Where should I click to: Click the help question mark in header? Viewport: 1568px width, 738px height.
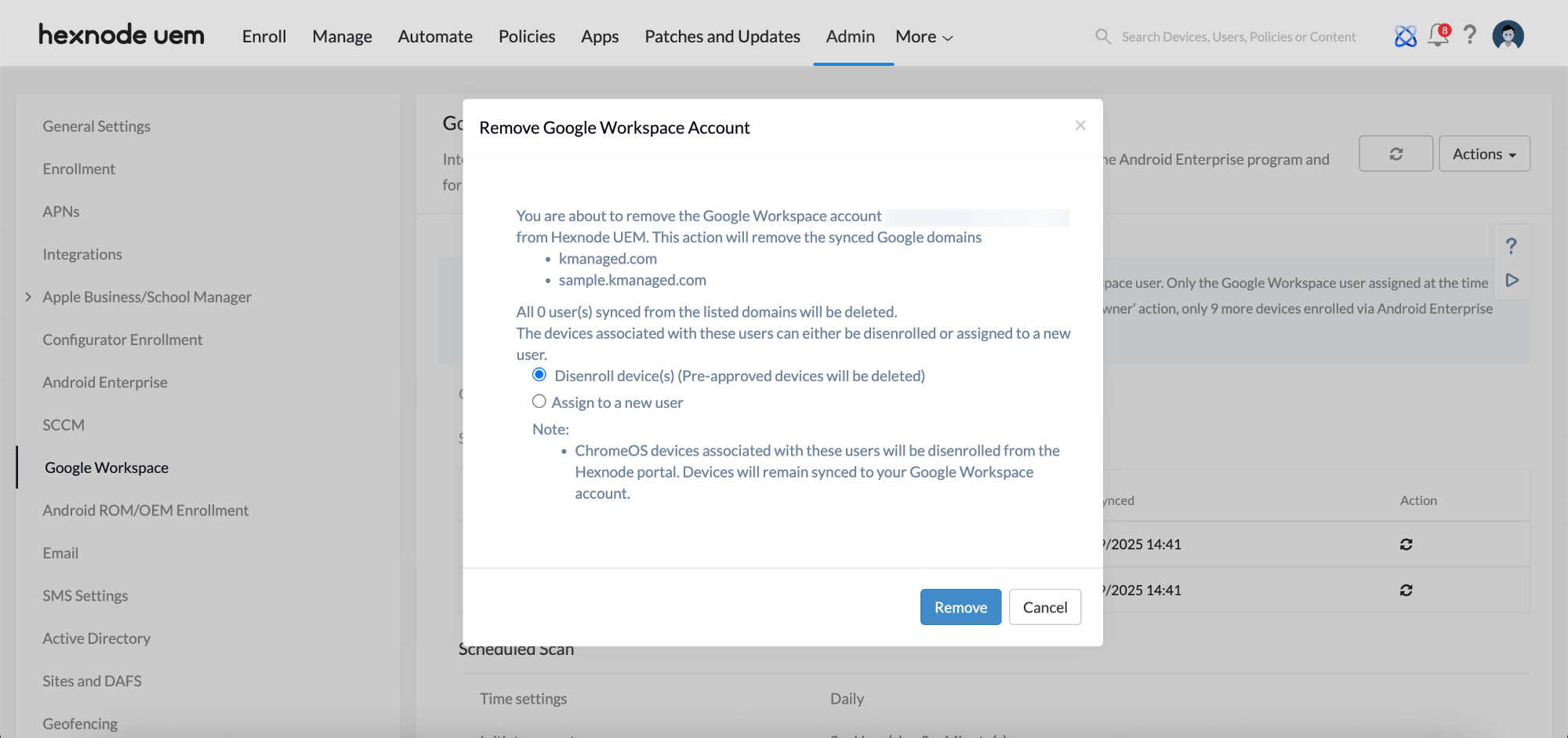click(x=1470, y=35)
